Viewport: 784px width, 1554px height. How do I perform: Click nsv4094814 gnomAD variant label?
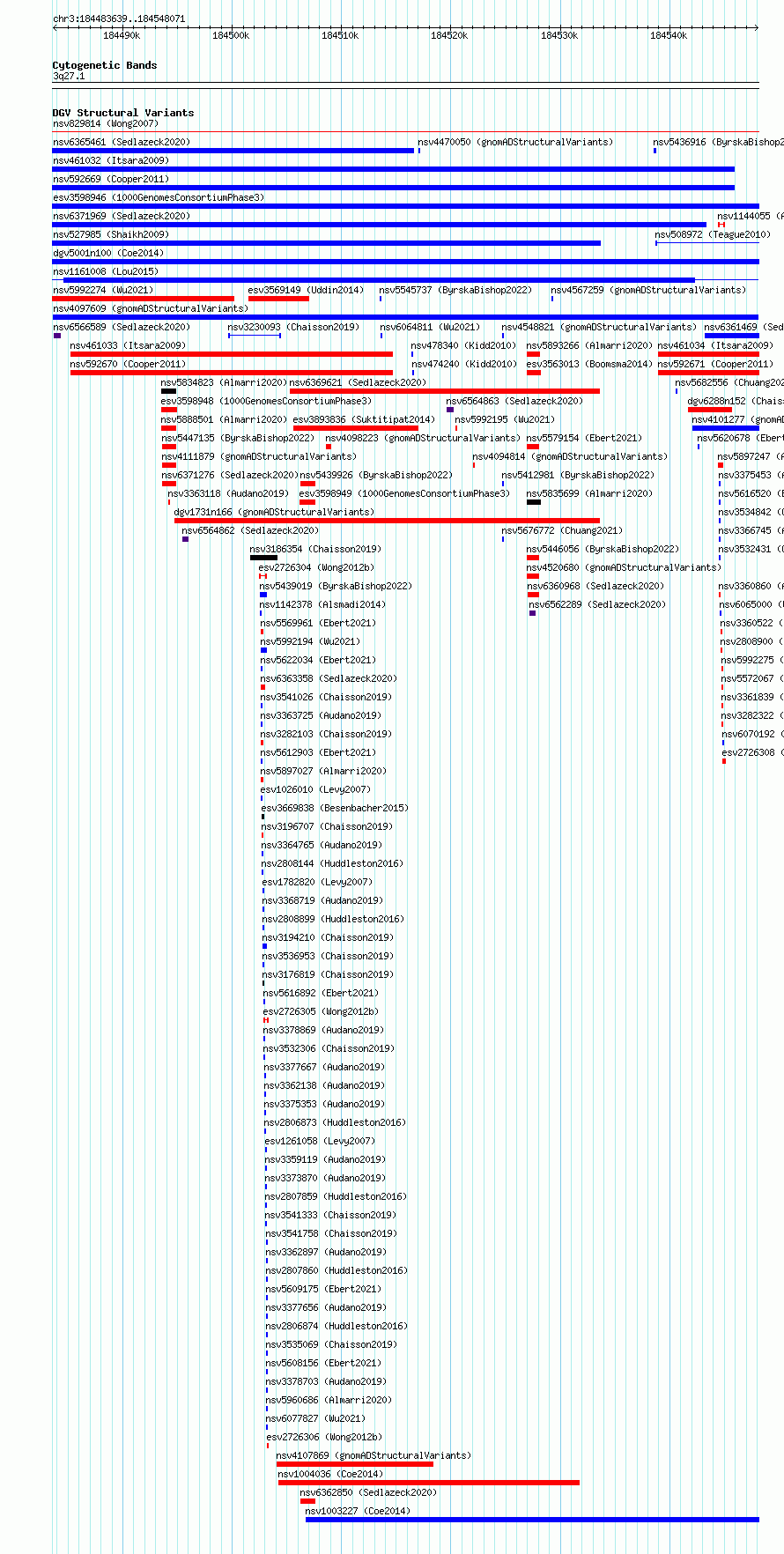570,456
